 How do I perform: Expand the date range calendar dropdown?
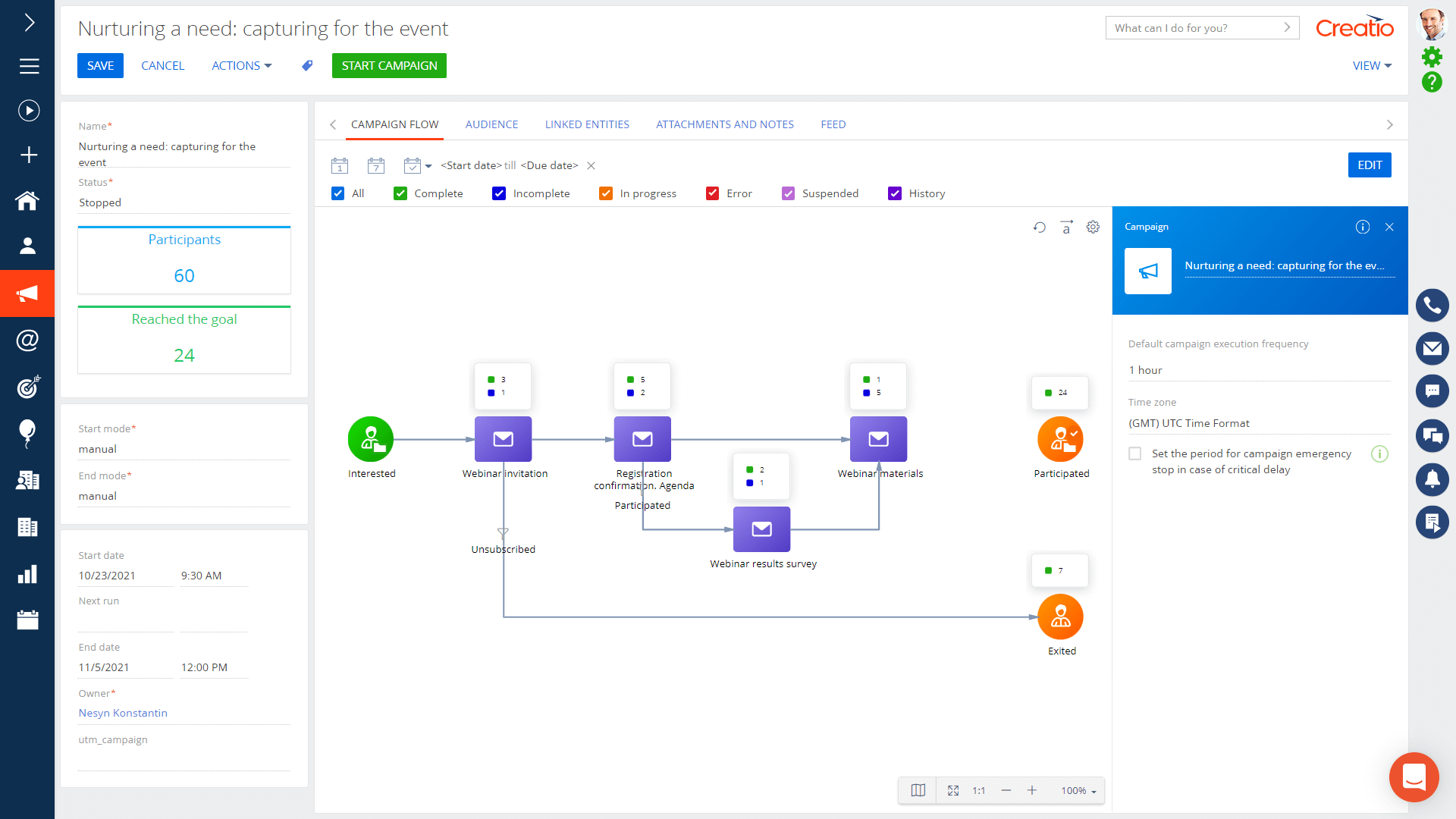pos(428,165)
